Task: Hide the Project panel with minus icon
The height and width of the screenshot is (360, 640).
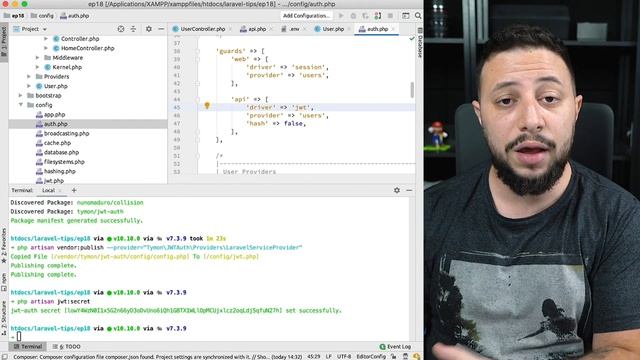Action: point(161,29)
